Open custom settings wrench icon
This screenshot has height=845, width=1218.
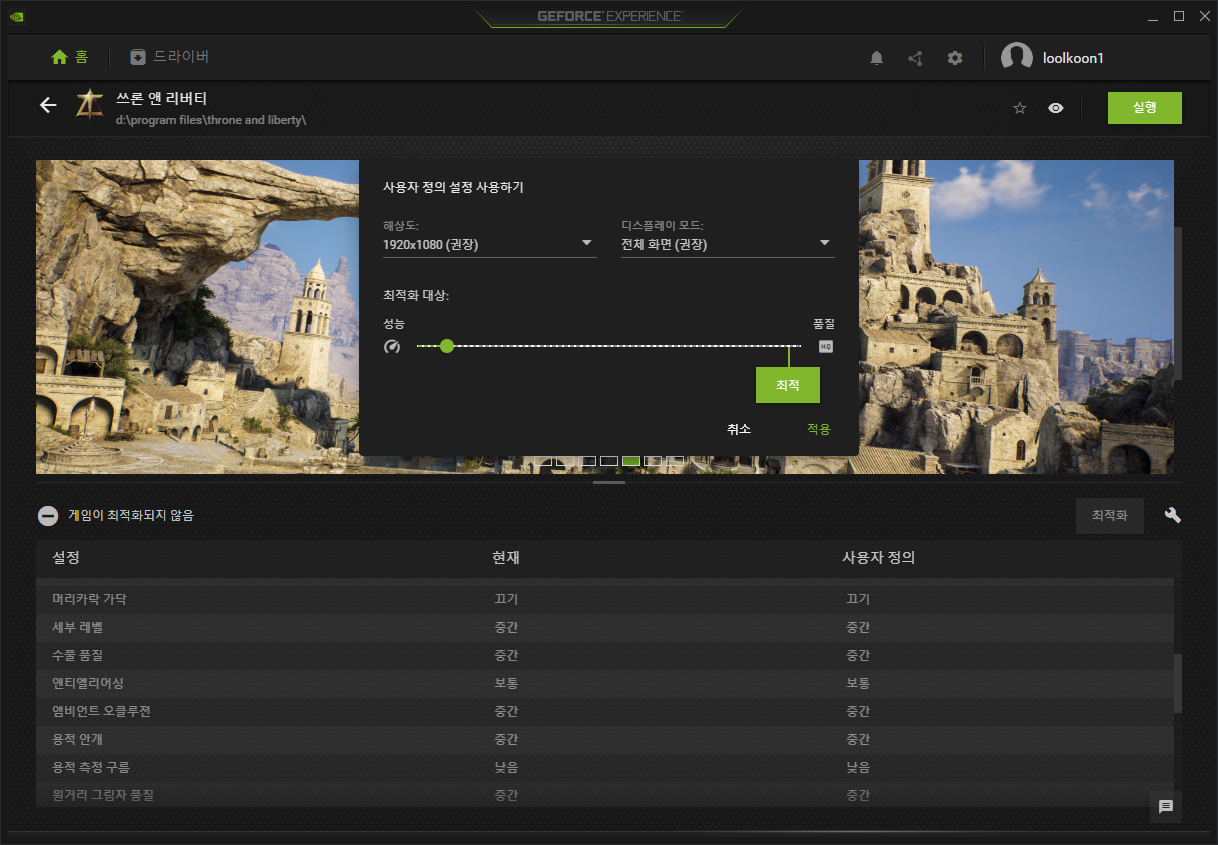[x=1173, y=515]
